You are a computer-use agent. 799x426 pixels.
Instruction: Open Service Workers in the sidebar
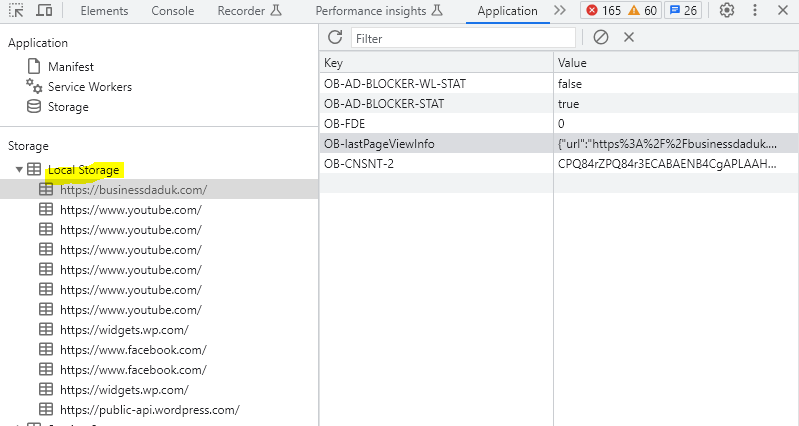click(89, 87)
